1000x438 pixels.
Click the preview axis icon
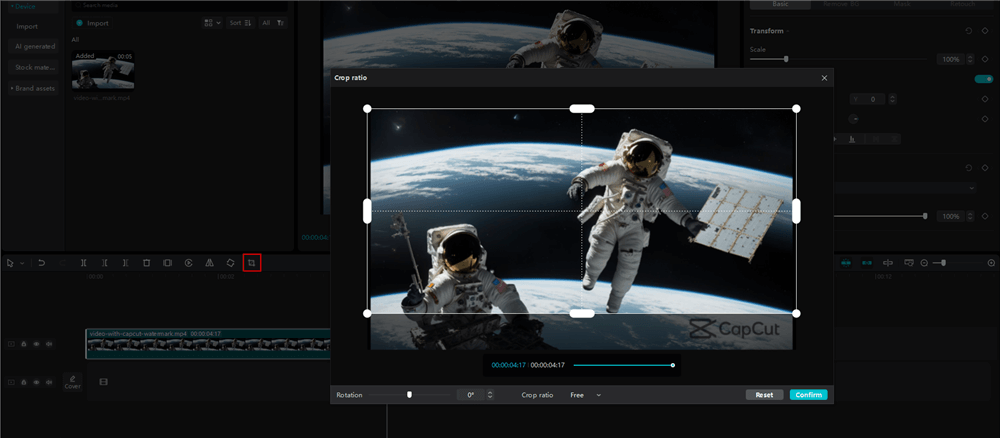click(x=888, y=263)
